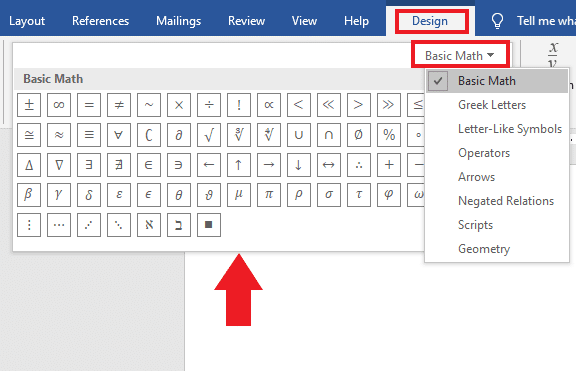Insert the greater than symbol
The width and height of the screenshot is (576, 371).
[x=359, y=105]
